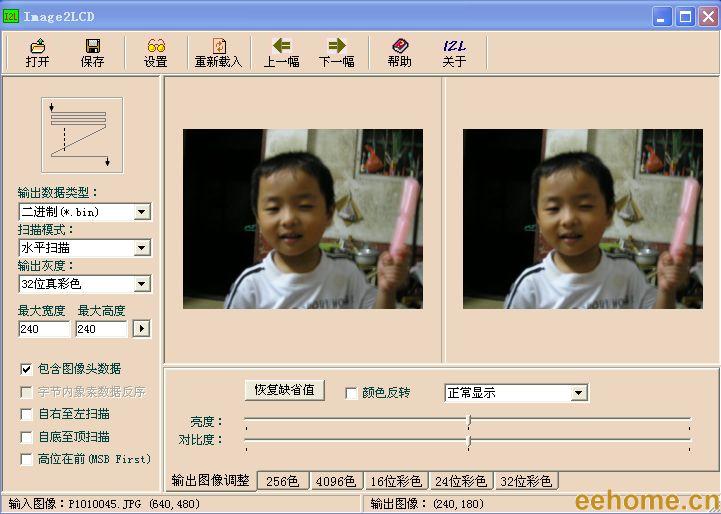The width and height of the screenshot is (721, 514).
Task: Expand output gray dropdown (32位真彩色)
Action: click(x=142, y=284)
